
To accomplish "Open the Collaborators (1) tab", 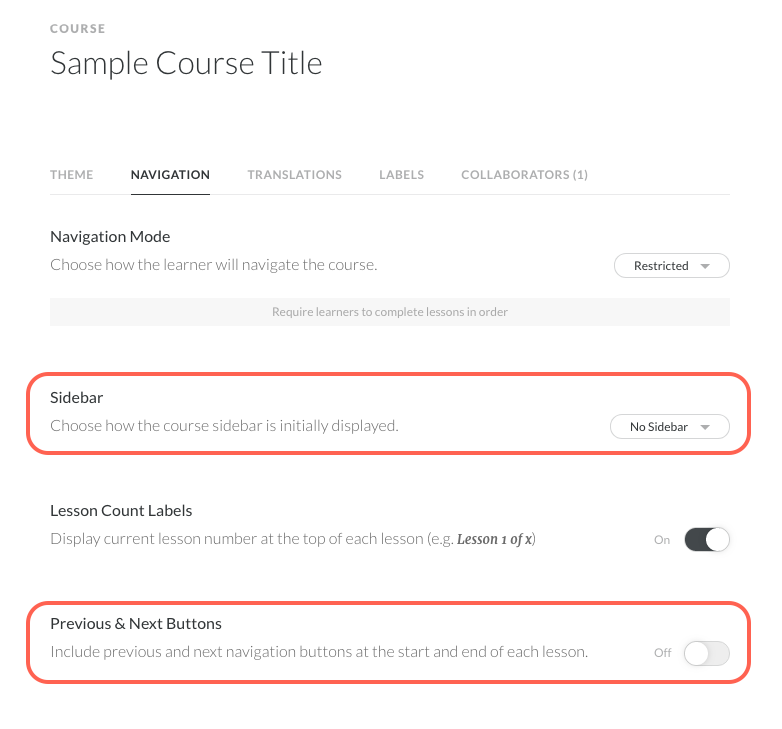I will (524, 175).
